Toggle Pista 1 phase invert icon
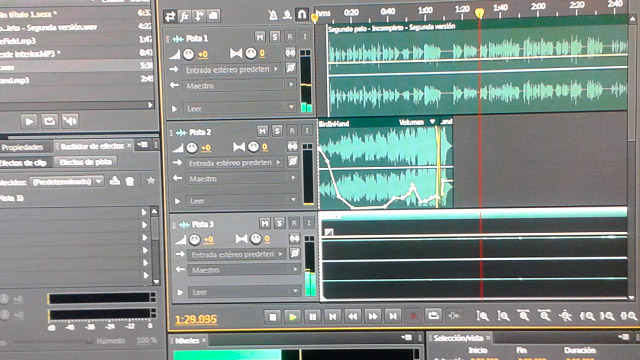640x360 pixels. coord(291,68)
